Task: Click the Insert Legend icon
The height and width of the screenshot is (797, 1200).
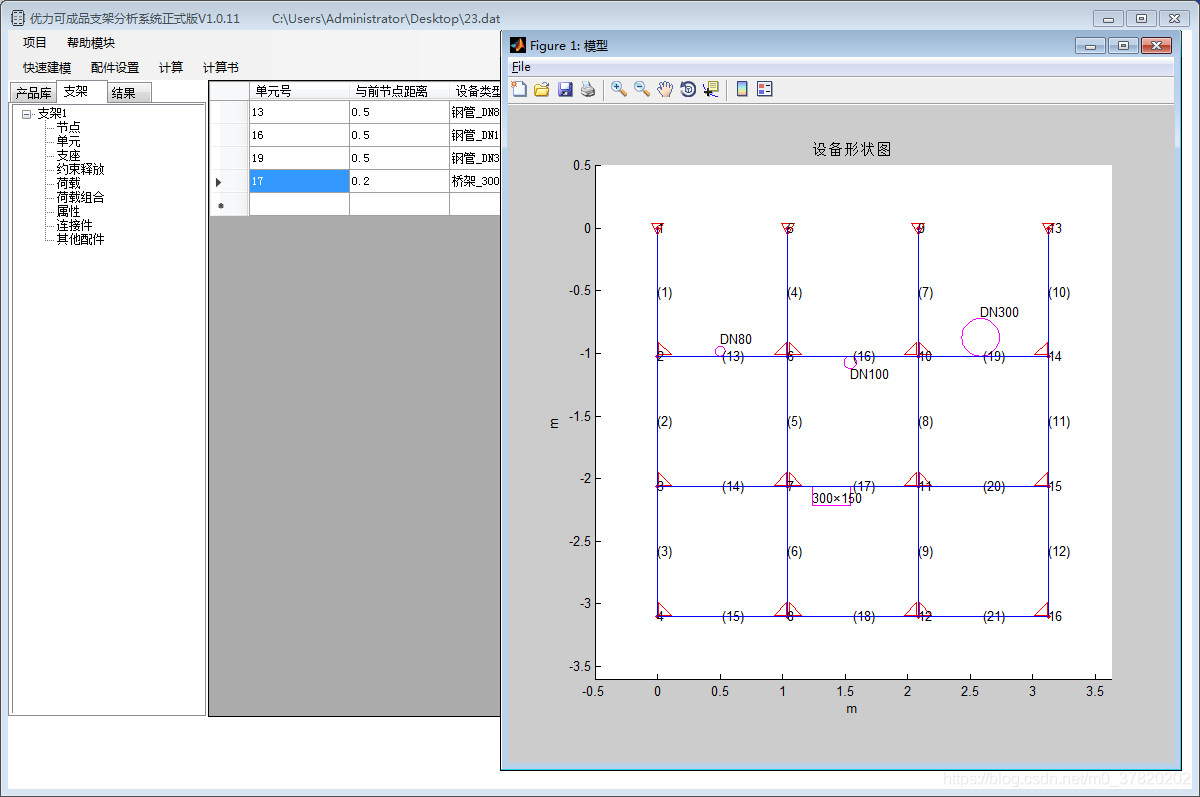Action: tap(765, 89)
